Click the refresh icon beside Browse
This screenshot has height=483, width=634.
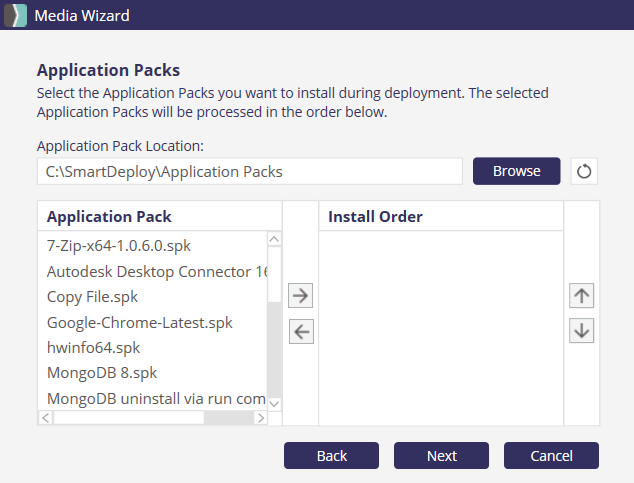point(584,171)
